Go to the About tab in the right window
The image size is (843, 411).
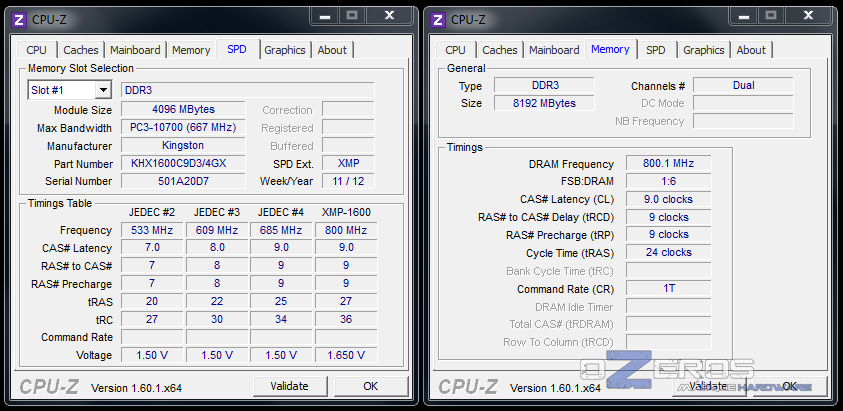pyautogui.click(x=751, y=50)
